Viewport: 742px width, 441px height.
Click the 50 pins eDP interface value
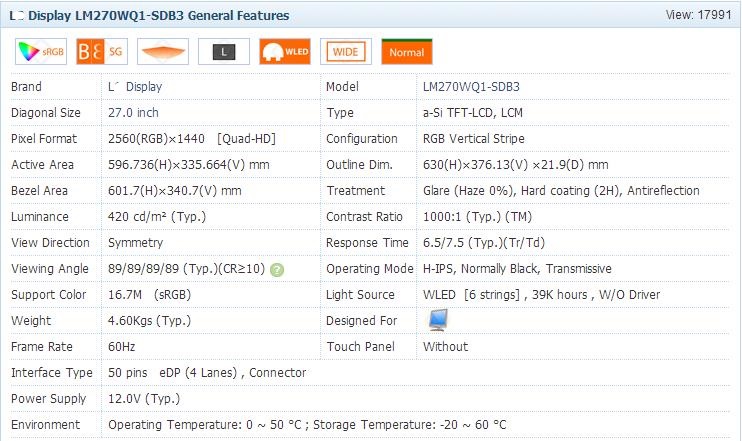[207, 373]
